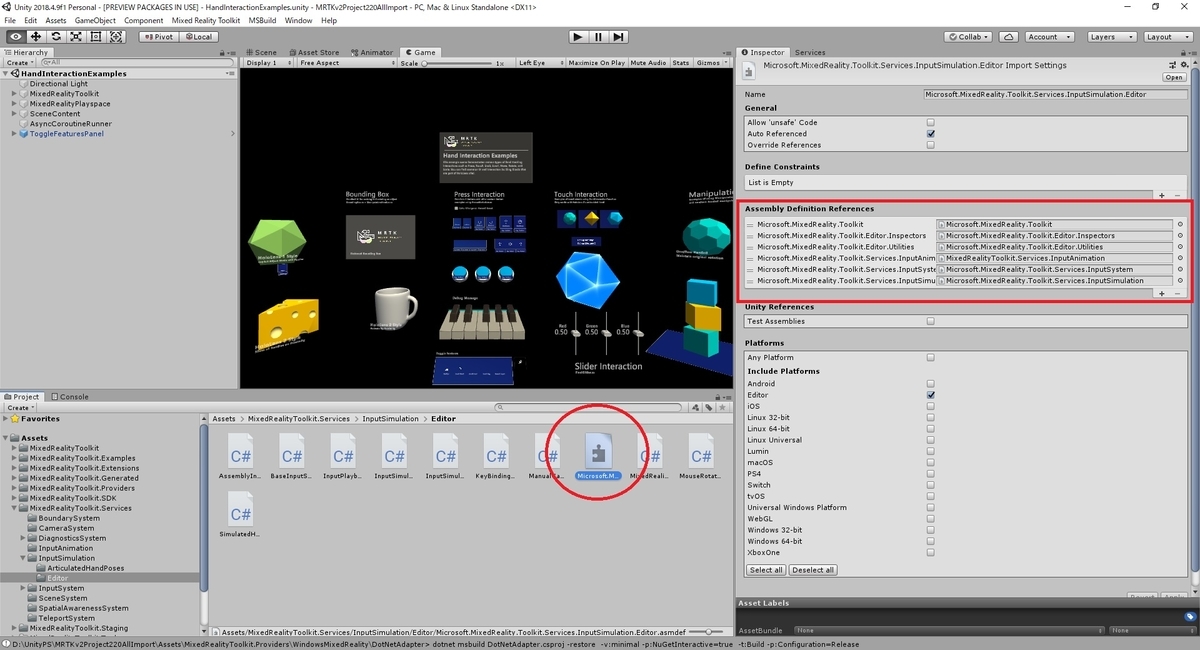Select the Scale tool
The height and width of the screenshot is (650, 1200).
pos(76,36)
